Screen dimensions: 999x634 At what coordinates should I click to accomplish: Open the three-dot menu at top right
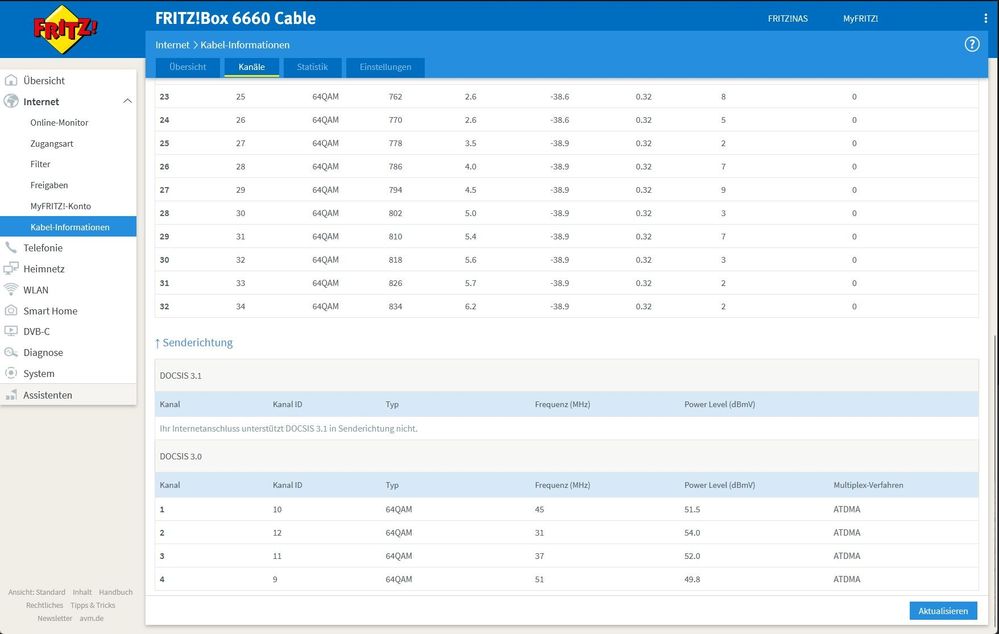(x=985, y=18)
